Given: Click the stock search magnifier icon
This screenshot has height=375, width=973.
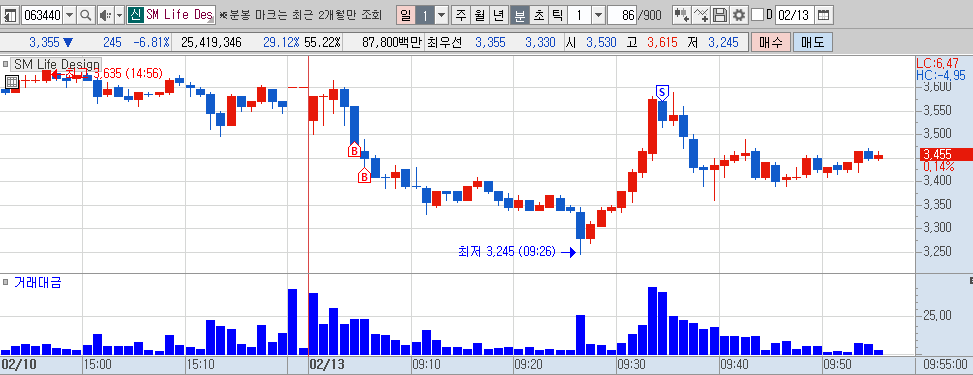Looking at the screenshot, I should (x=86, y=14).
